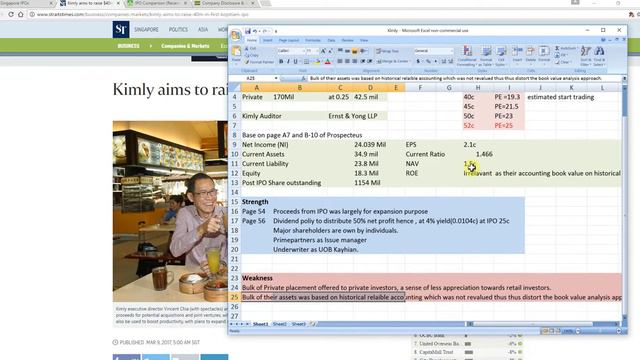Viewport: 640px width, 360px height.
Task: Click the POLITICS link on Straits Times
Action: click(178, 29)
